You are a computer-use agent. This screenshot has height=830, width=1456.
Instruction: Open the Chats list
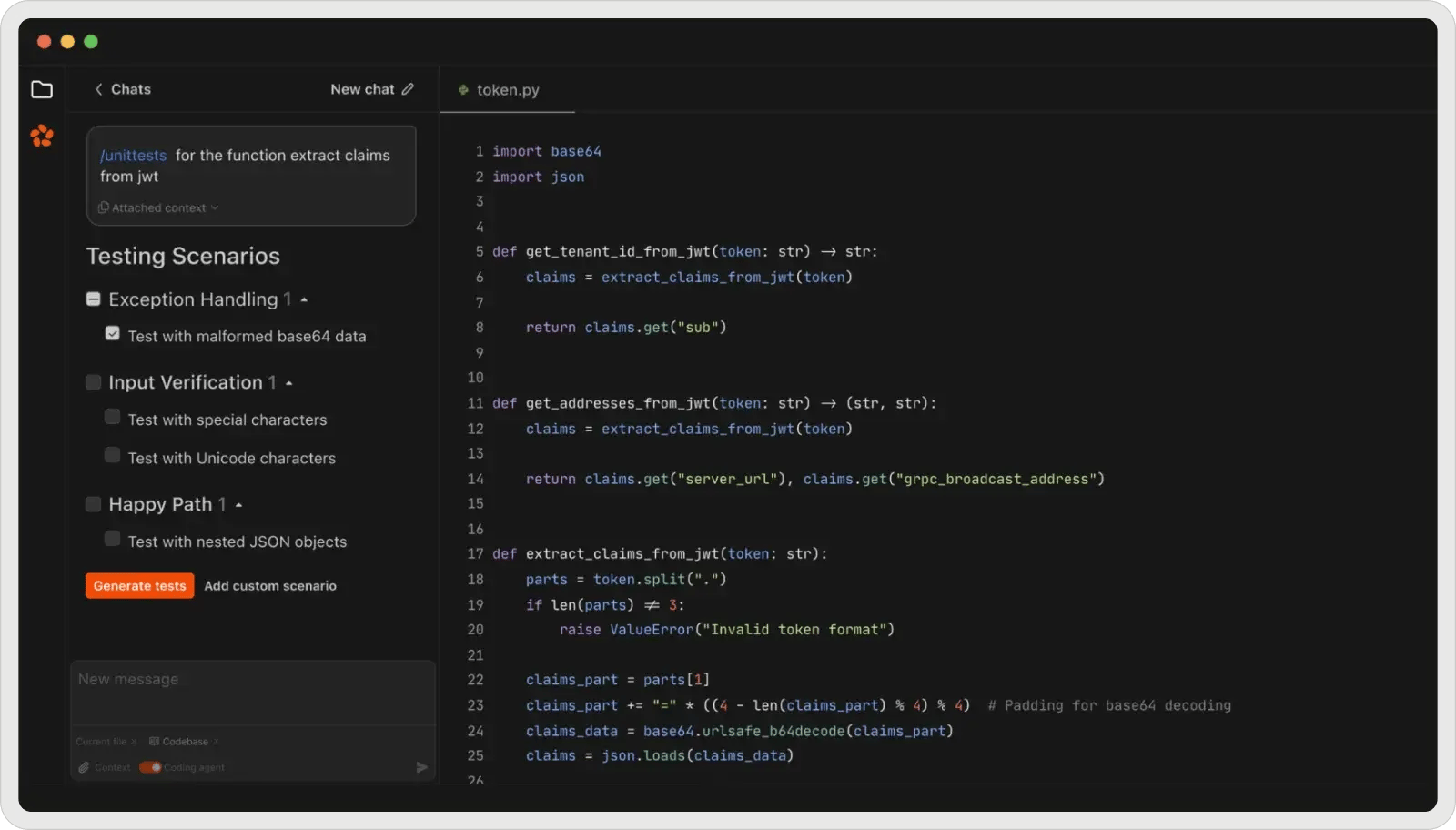tap(130, 89)
